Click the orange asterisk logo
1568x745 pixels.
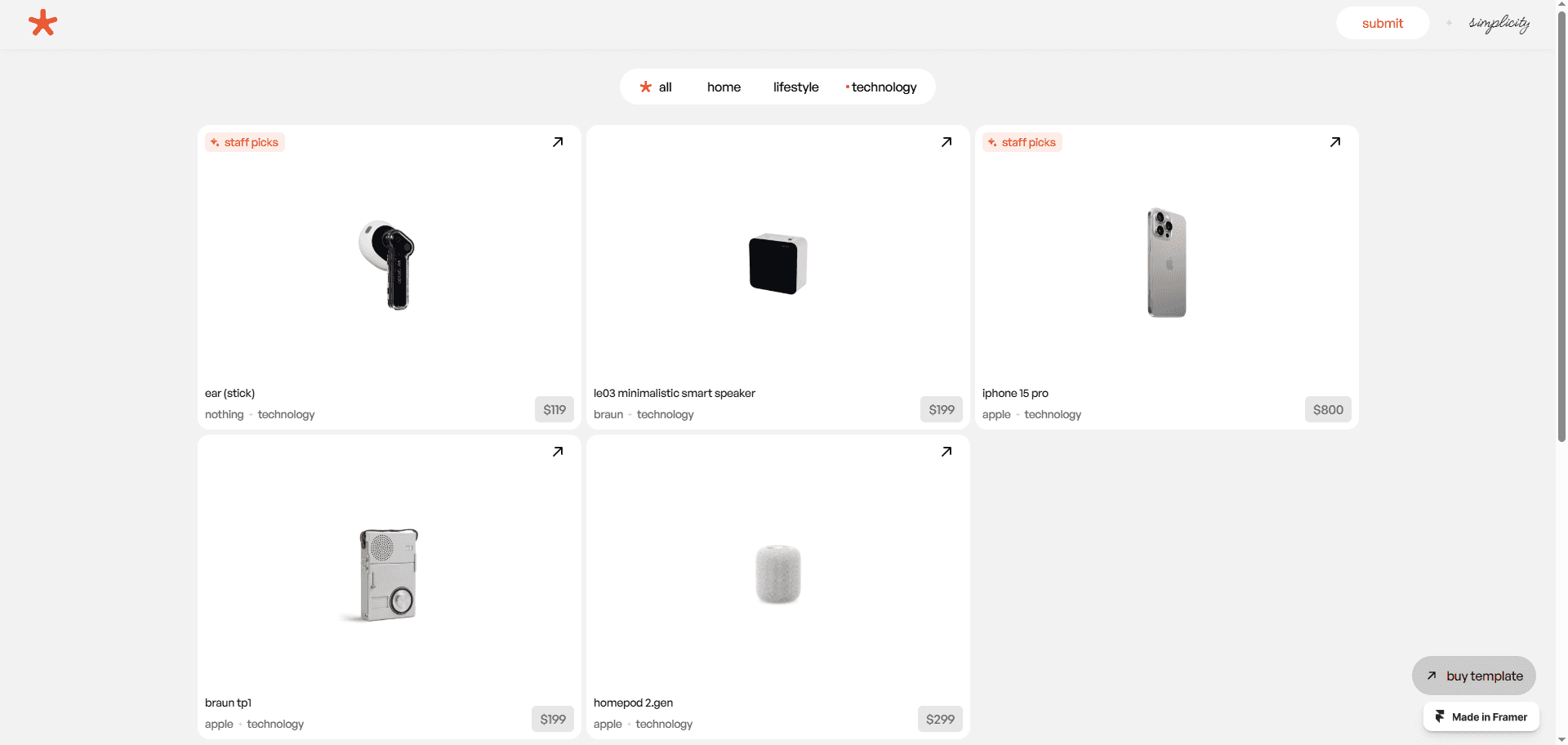[x=42, y=23]
